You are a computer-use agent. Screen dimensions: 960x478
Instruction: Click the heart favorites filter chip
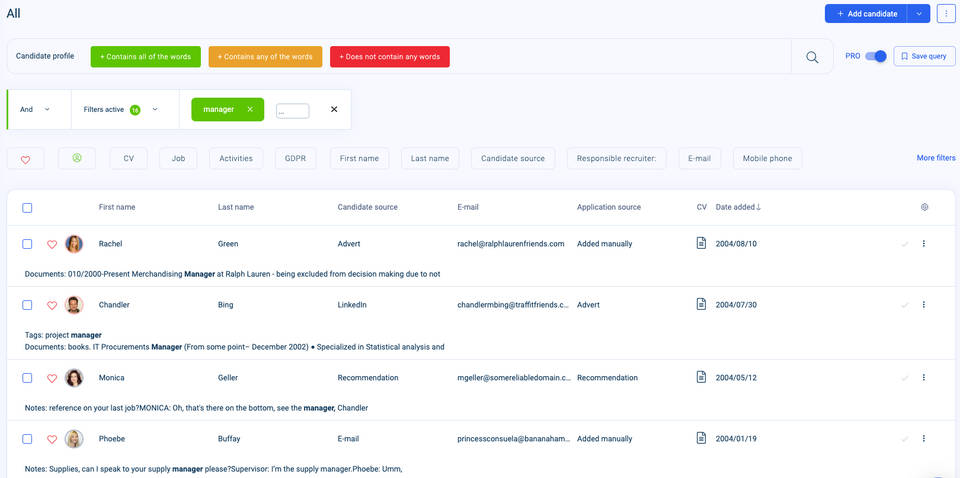pyautogui.click(x=26, y=159)
